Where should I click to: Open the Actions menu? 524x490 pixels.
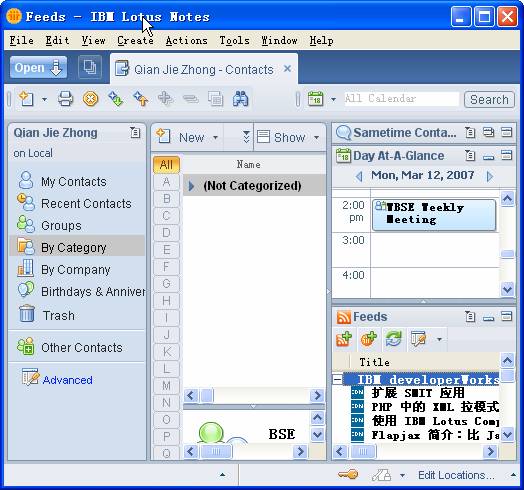point(186,40)
